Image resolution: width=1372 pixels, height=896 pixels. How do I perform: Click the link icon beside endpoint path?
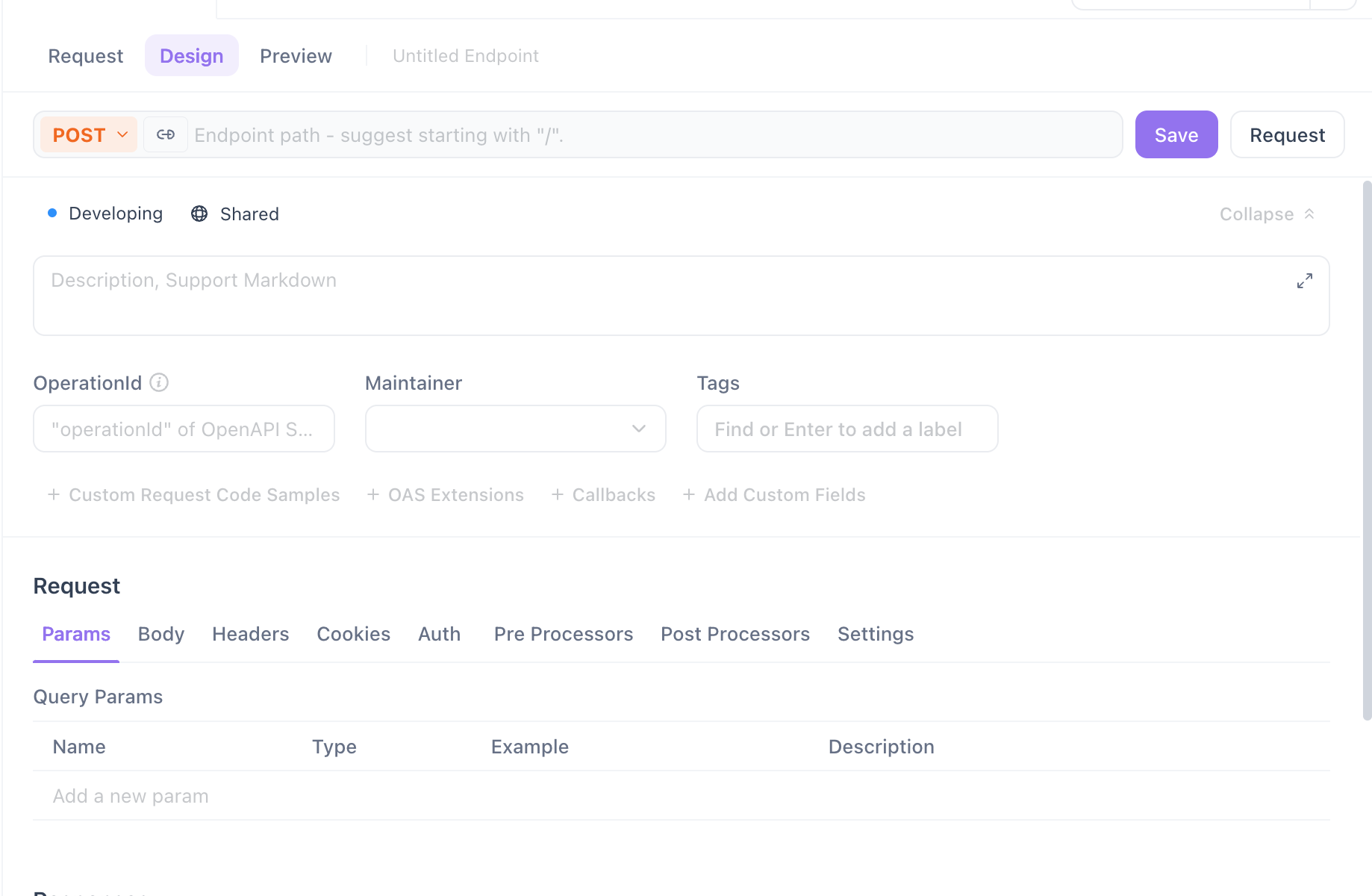166,134
